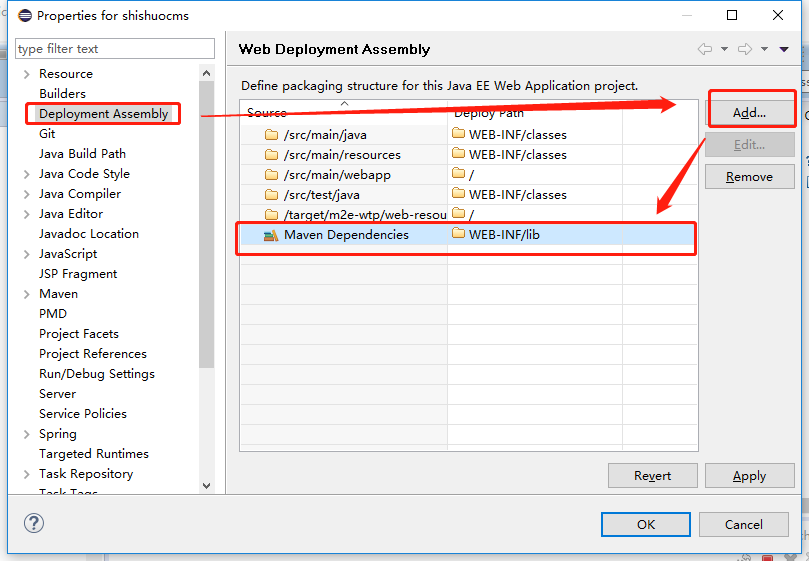Screen dimensions: 809x561
Task: Select Builders in the properties tree
Action: click(x=62, y=93)
